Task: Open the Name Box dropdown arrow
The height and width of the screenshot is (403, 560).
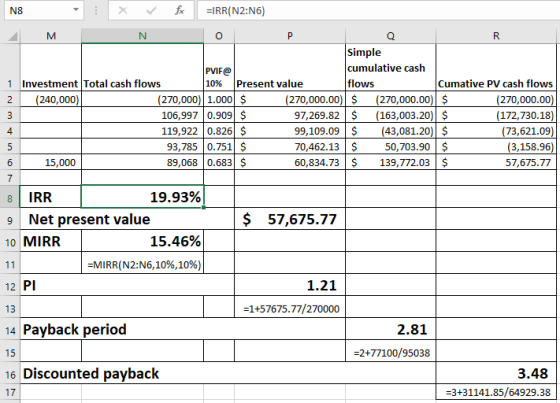Action: [x=76, y=10]
